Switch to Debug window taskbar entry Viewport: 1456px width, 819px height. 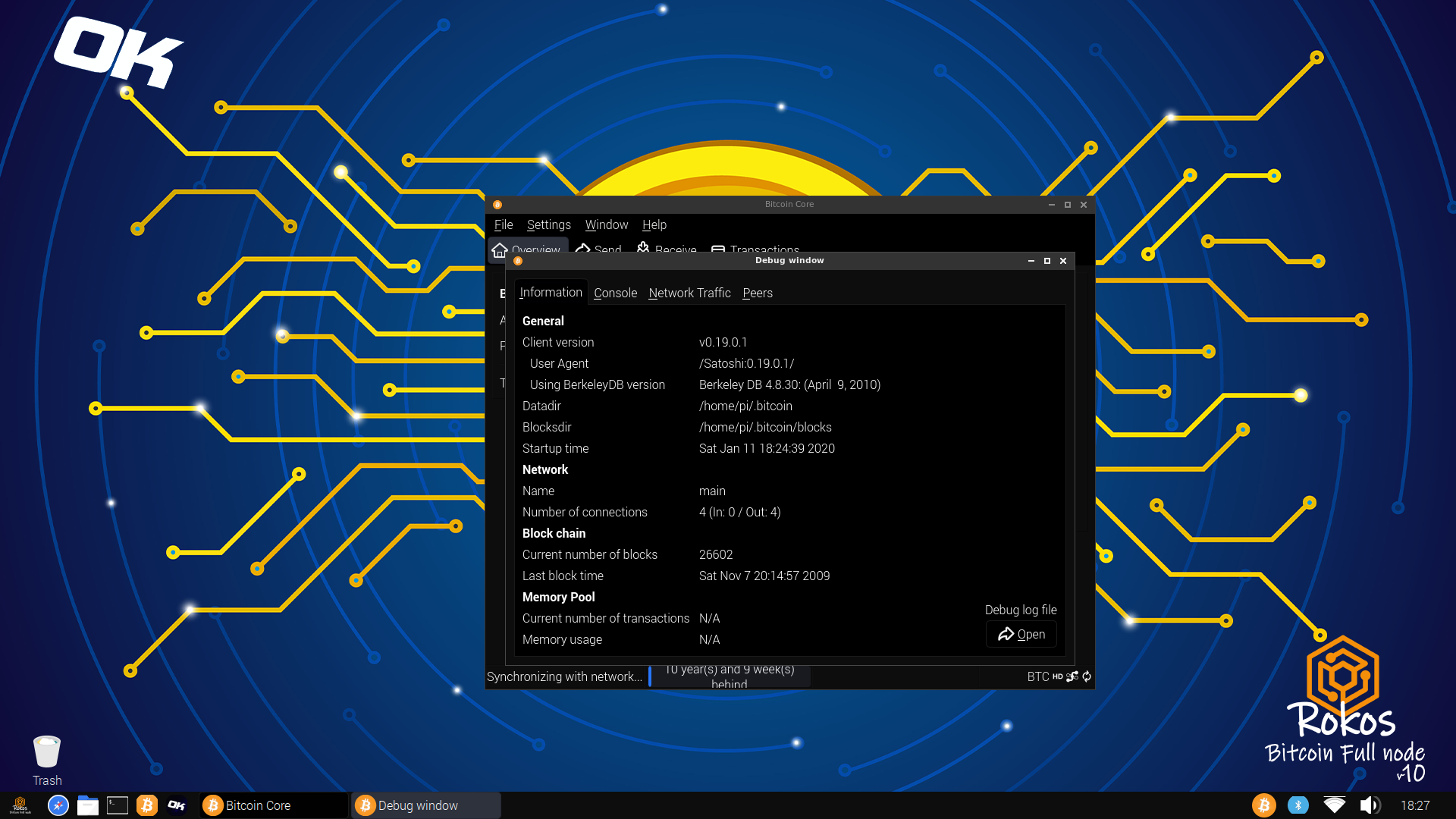pyautogui.click(x=425, y=805)
